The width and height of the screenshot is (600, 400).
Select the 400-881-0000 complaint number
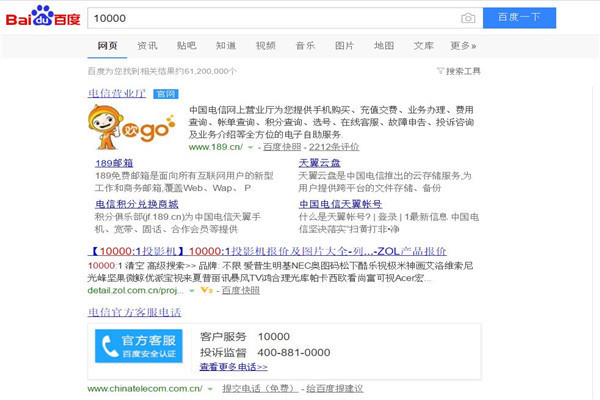pyautogui.click(x=293, y=353)
